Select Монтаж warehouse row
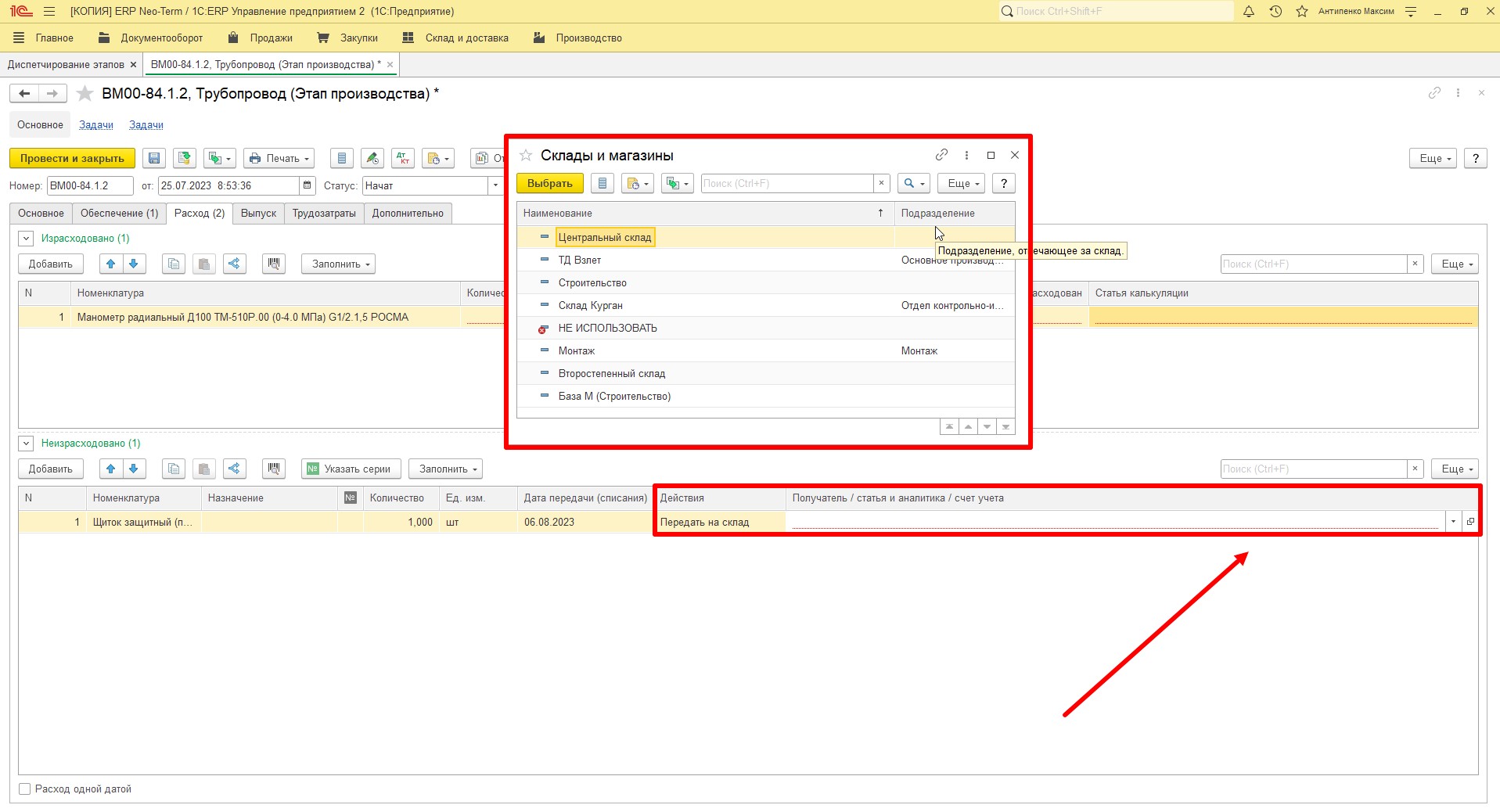This screenshot has width=1500, height=812. pyautogui.click(x=765, y=350)
